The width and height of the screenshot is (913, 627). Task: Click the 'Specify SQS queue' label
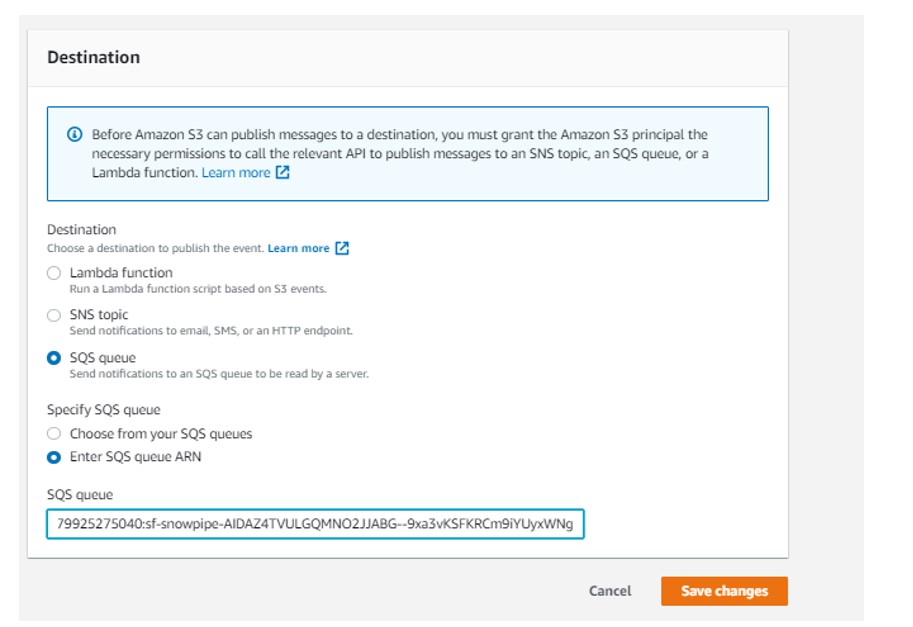[x=104, y=409]
